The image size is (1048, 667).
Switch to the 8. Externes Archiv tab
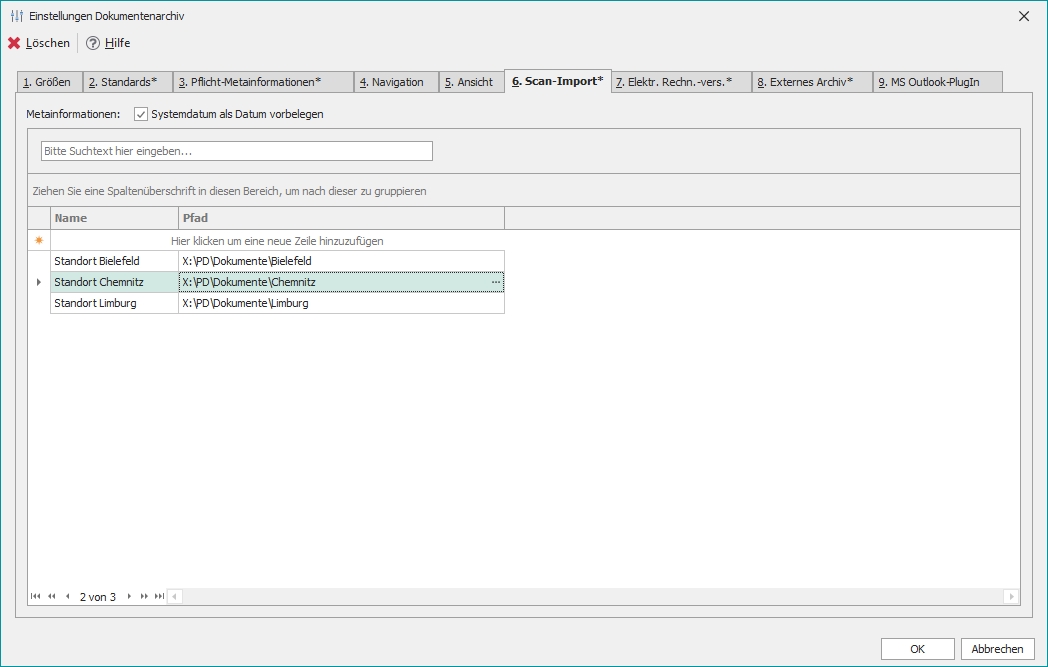coord(812,82)
